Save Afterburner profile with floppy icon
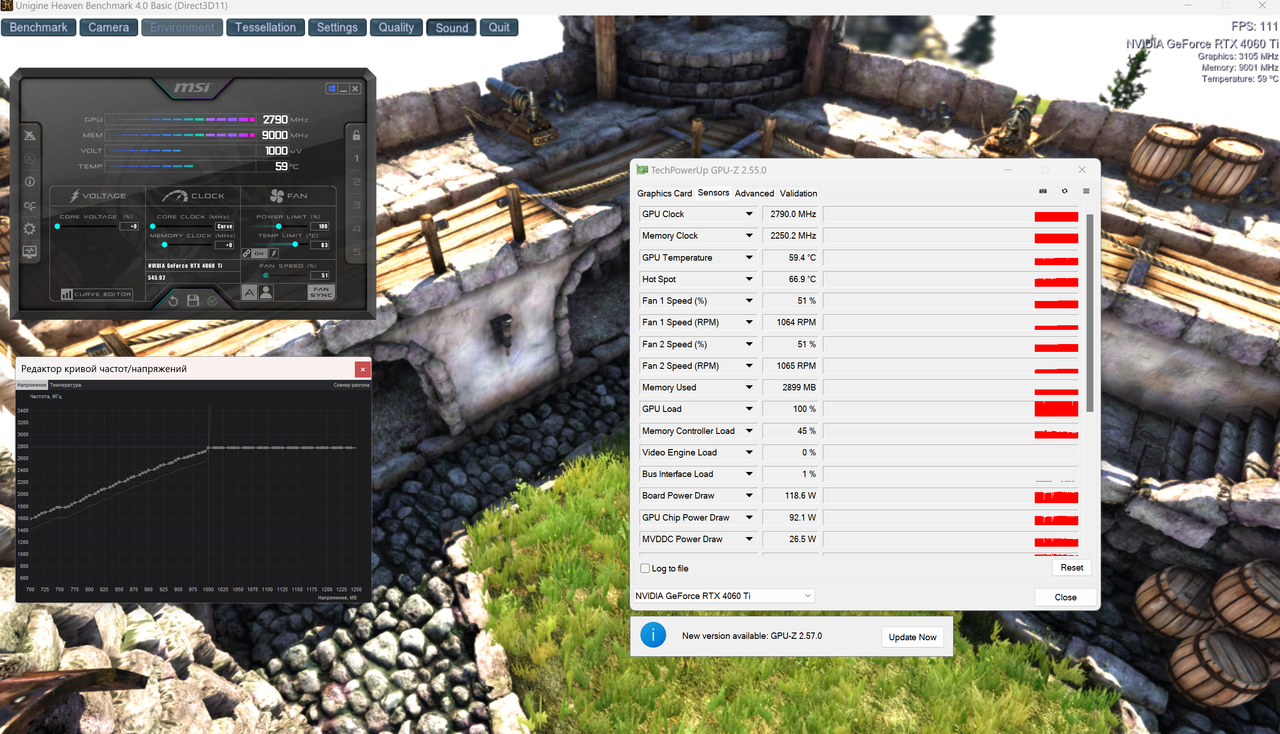Viewport: 1280px width, 734px height. tap(193, 301)
